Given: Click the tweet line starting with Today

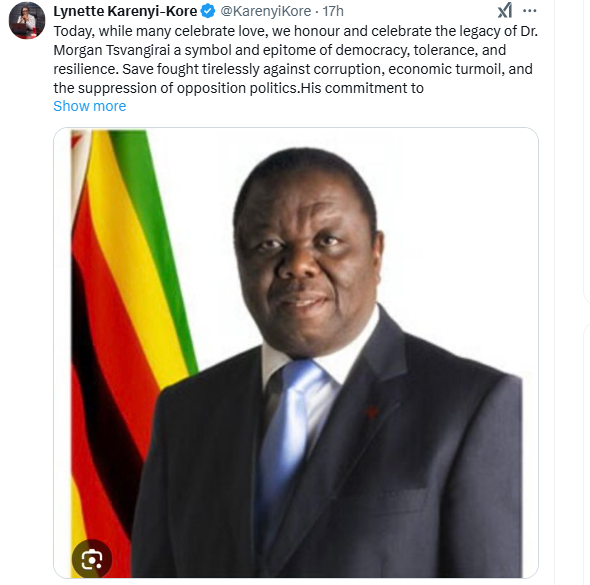Looking at the screenshot, I should tap(295, 31).
